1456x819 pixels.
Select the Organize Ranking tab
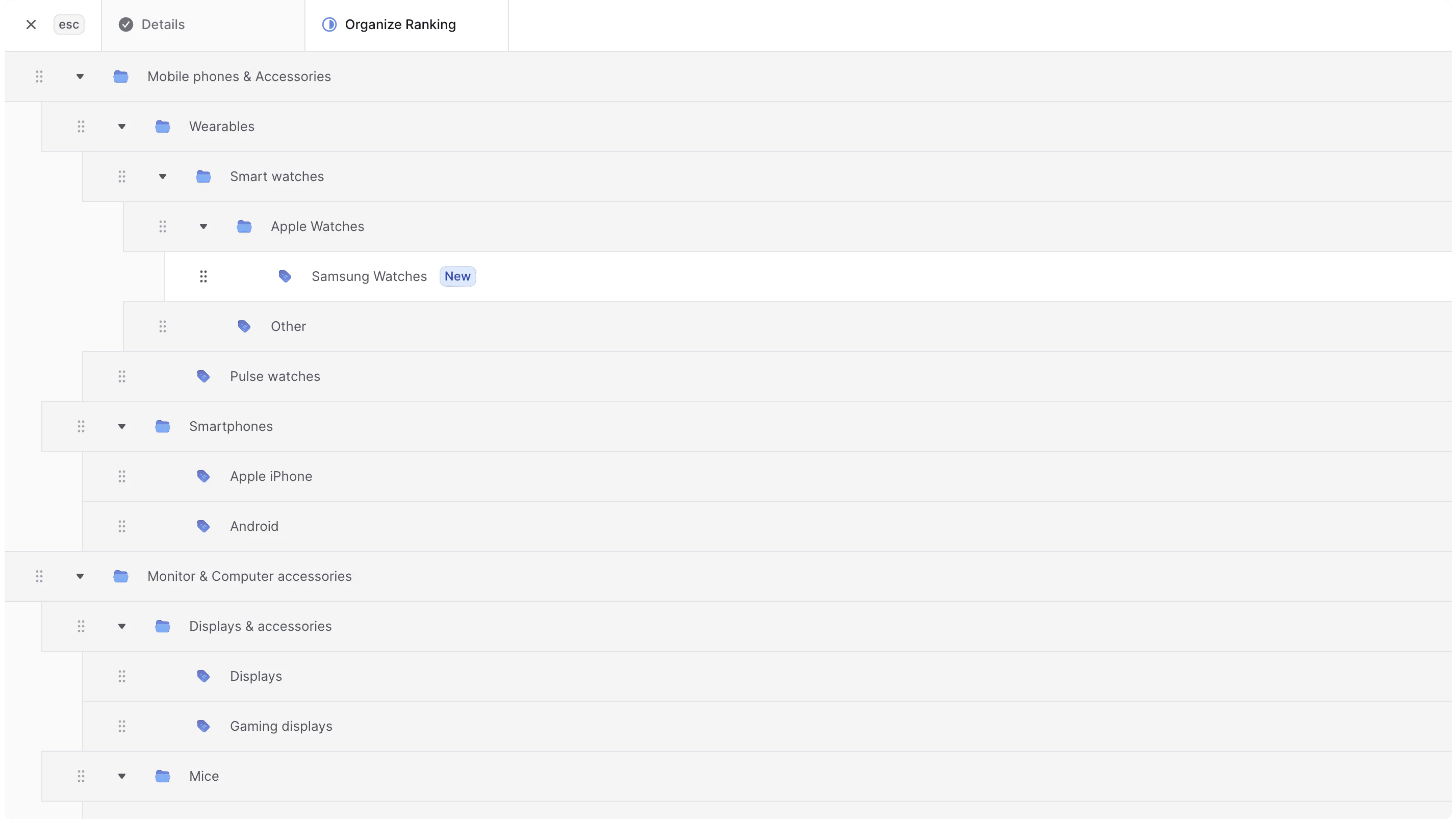click(400, 24)
